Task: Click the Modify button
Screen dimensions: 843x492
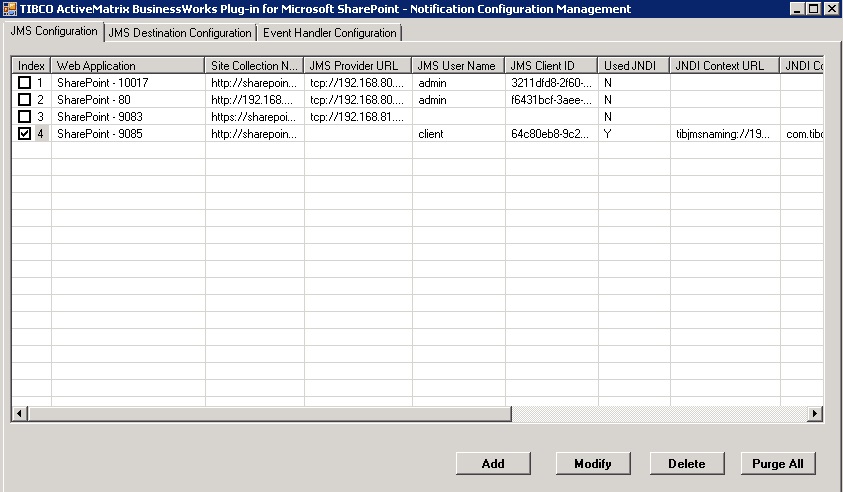Action: 592,464
